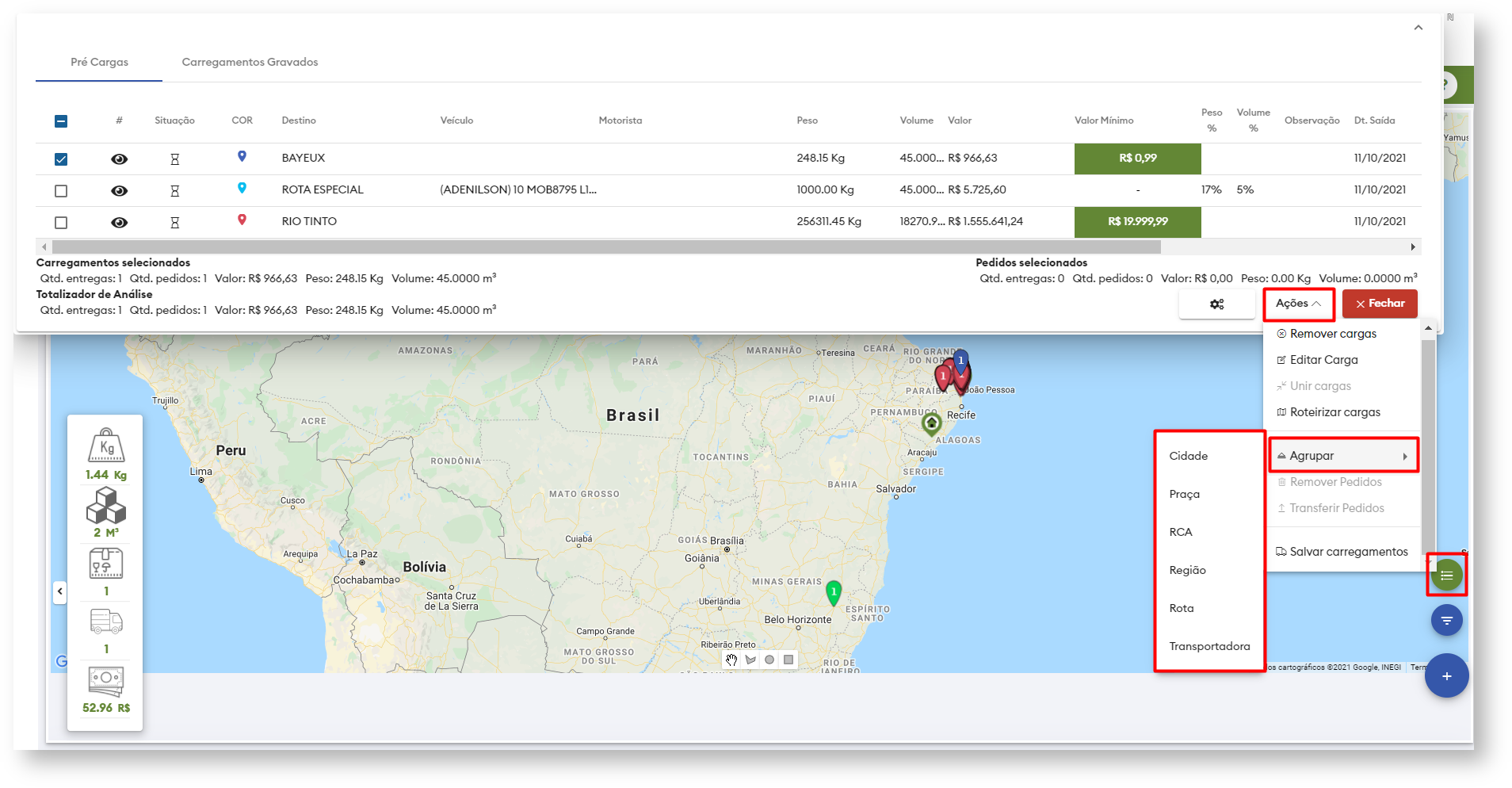Screen dimensions: 1512x788
Task: Click the horizontal scrollbar of the loads table
Action: click(606, 247)
